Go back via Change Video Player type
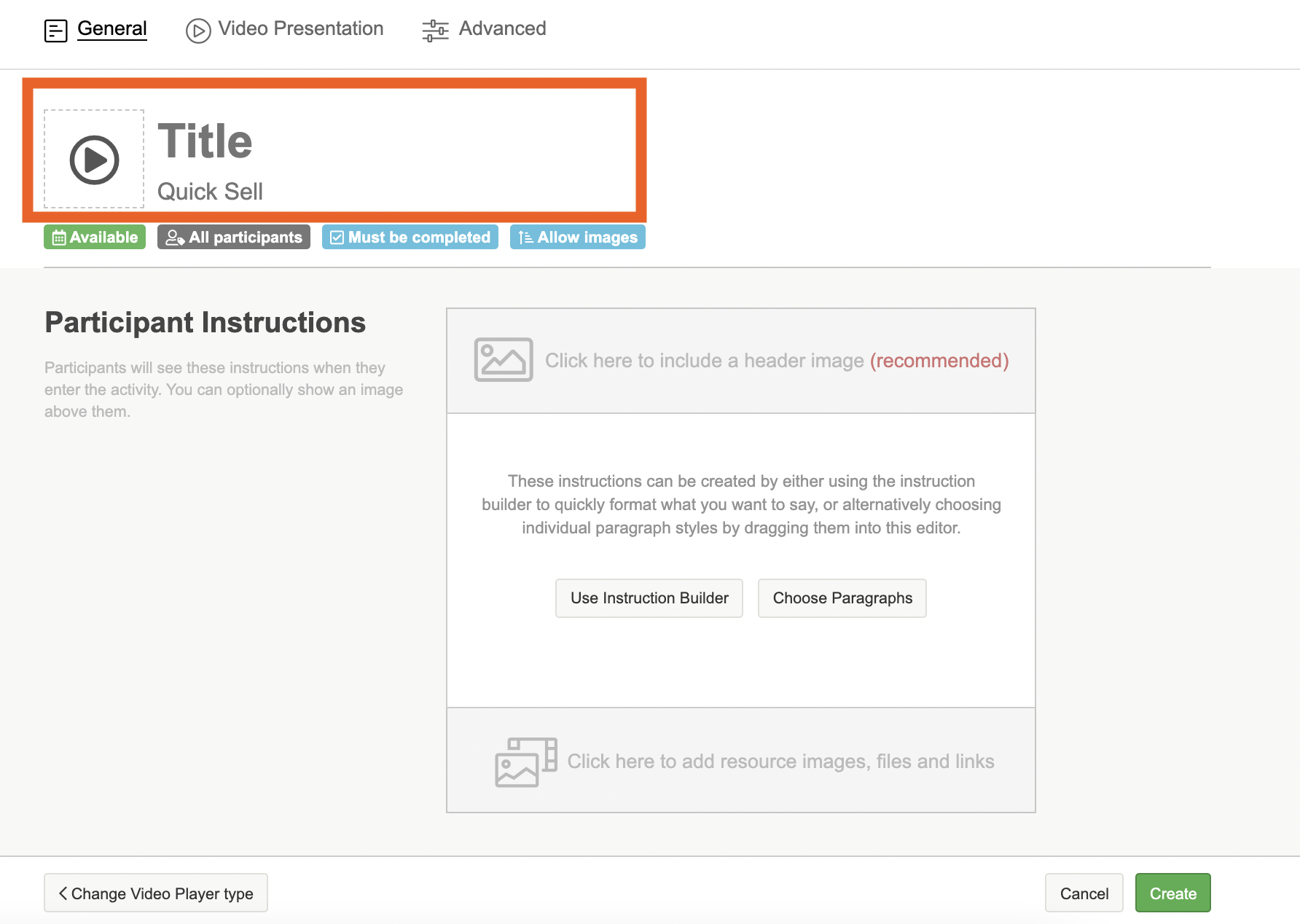Image resolution: width=1300 pixels, height=924 pixels. [x=156, y=893]
